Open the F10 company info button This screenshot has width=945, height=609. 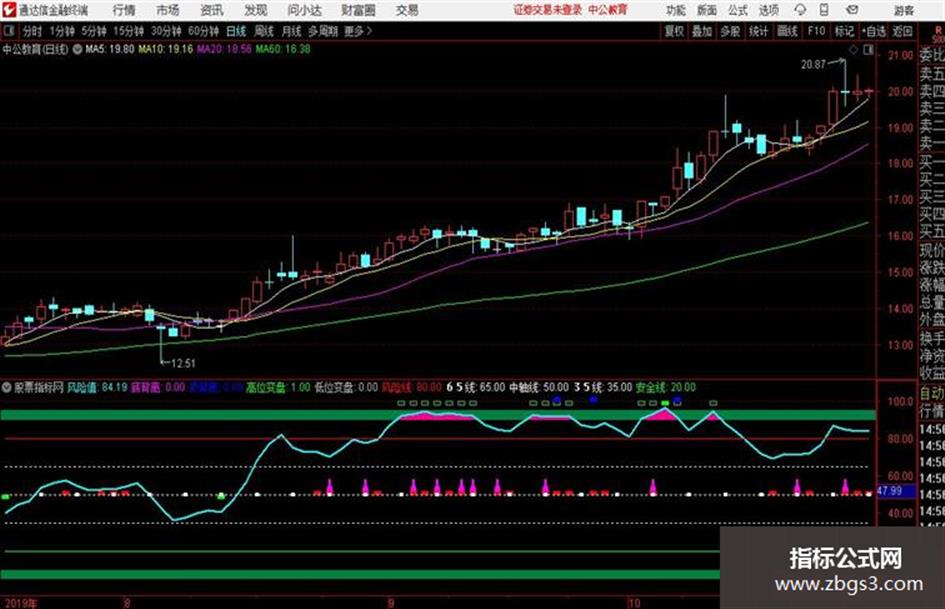(816, 31)
